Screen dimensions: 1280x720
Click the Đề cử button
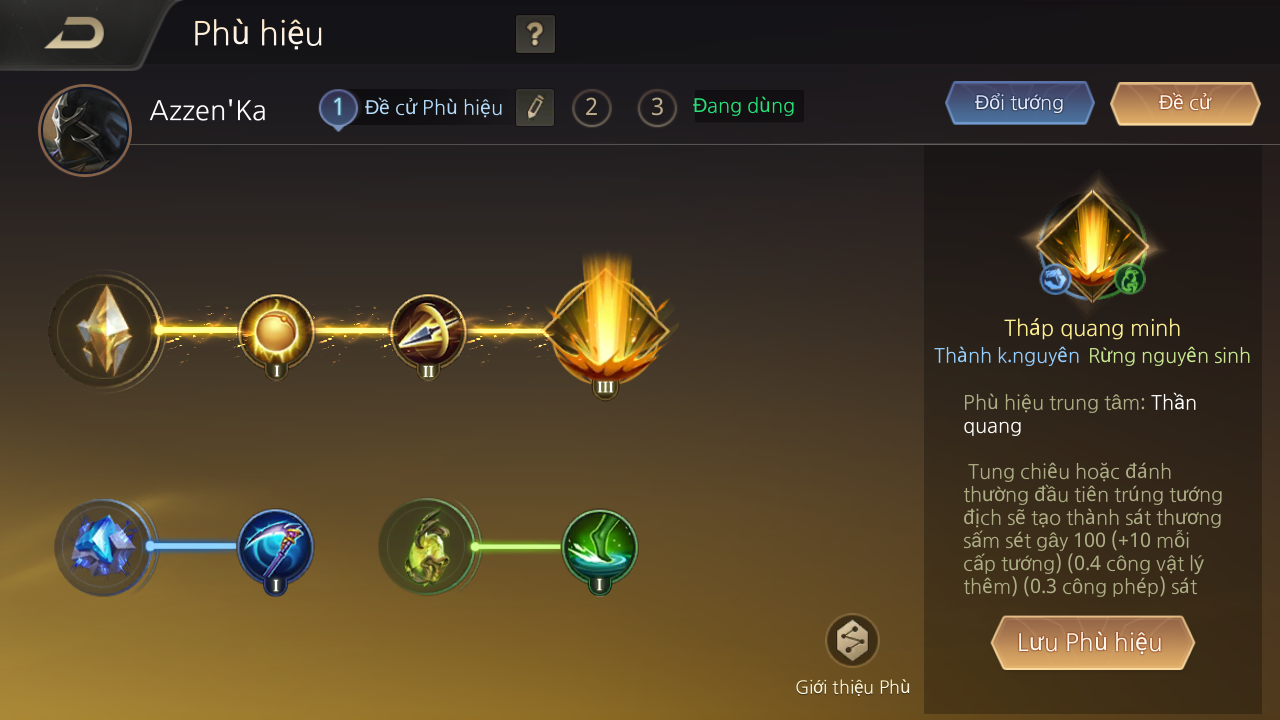(x=1185, y=103)
